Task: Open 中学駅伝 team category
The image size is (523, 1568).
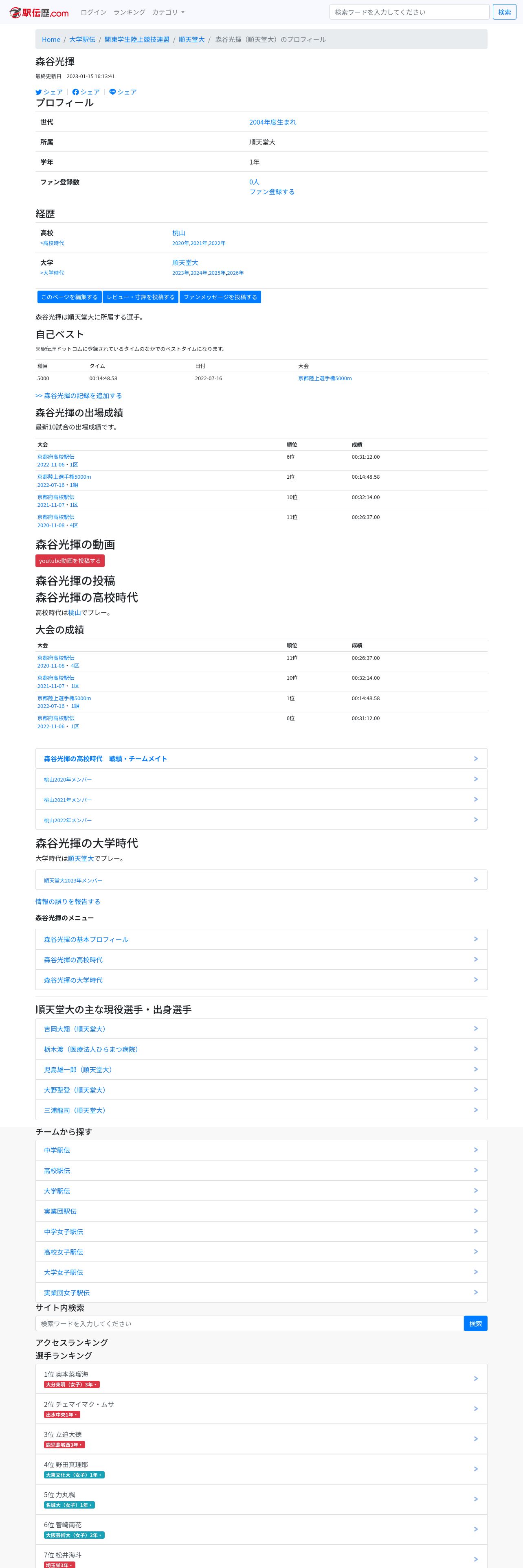Action: 261,1150
